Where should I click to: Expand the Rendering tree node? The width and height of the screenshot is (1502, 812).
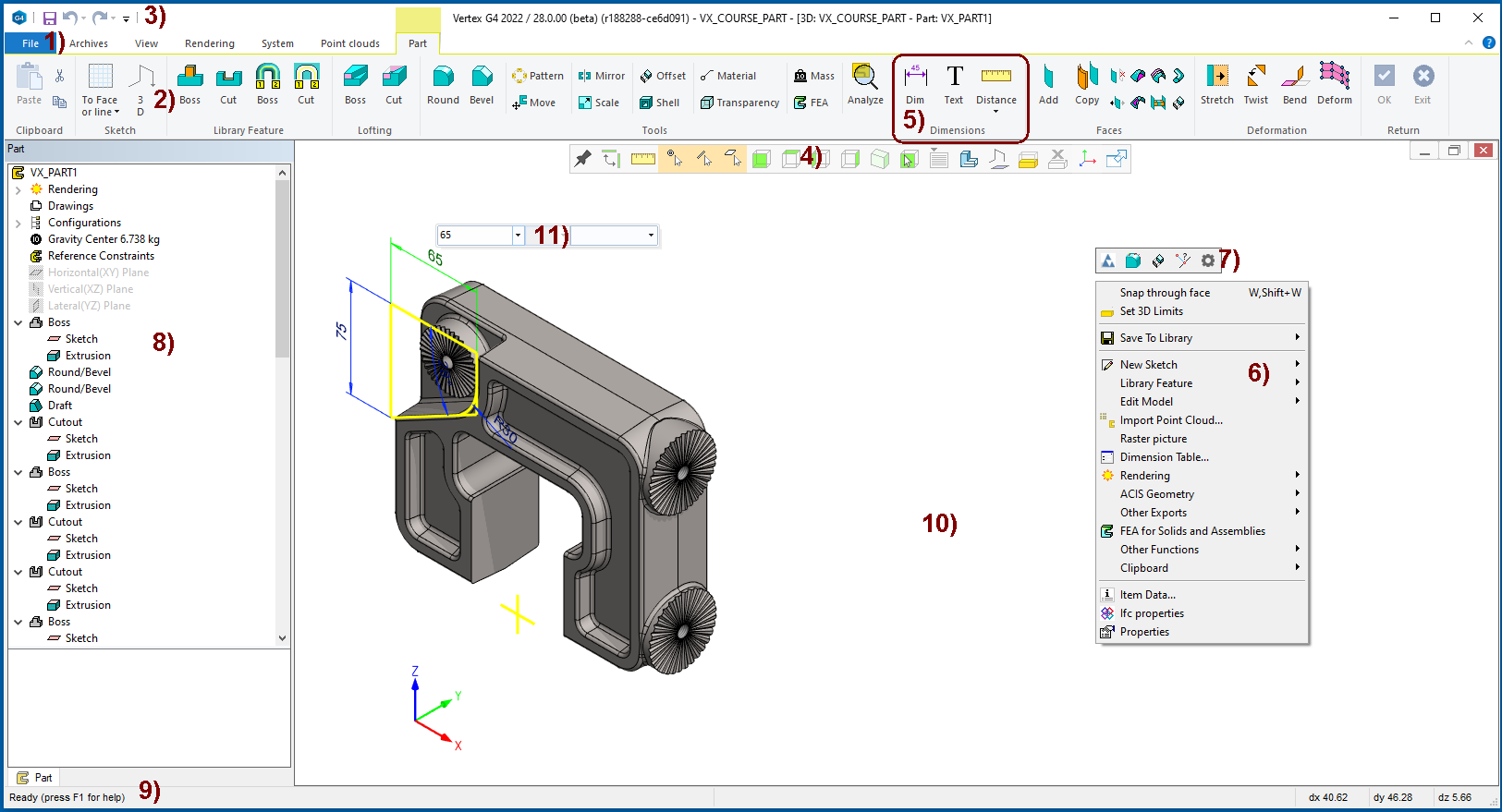pos(18,189)
